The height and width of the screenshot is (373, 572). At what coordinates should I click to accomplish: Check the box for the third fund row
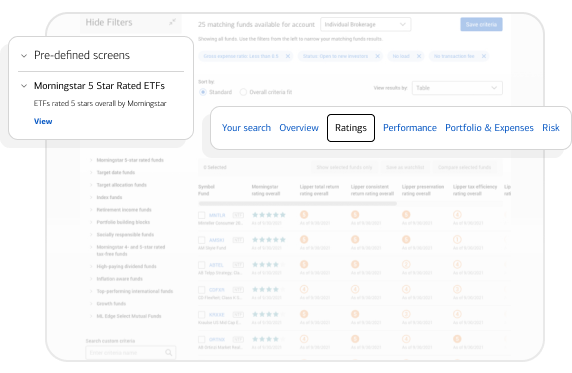201,265
